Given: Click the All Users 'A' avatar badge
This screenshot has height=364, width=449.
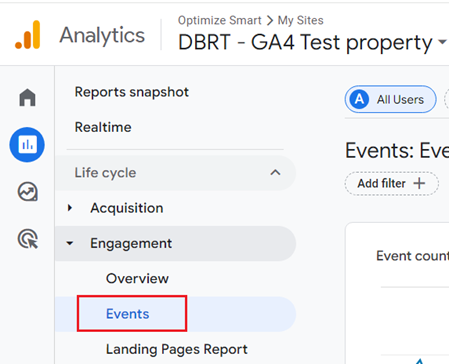Looking at the screenshot, I should pos(359,99).
